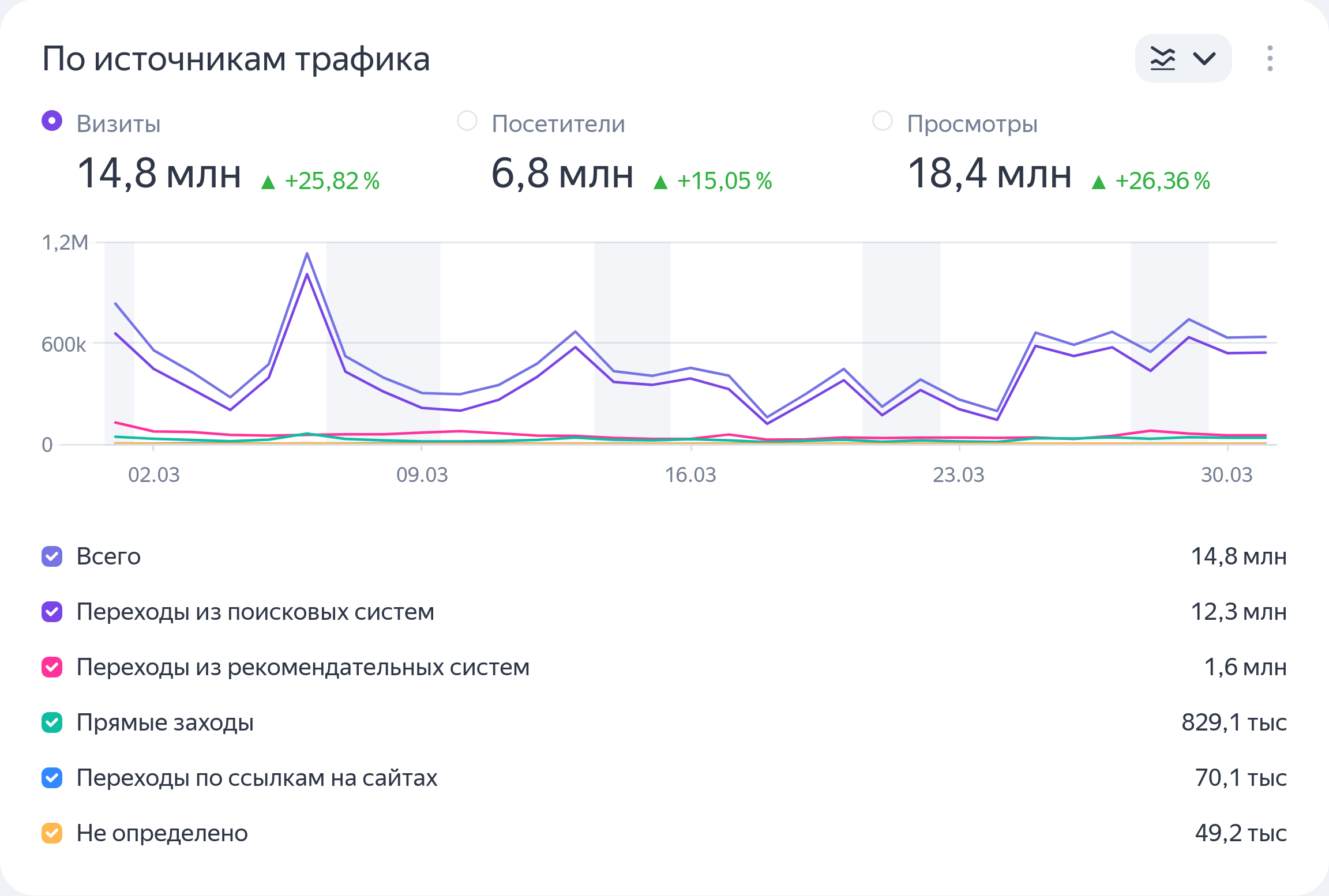The height and width of the screenshot is (896, 1329).
Task: Click the По источникам трафика title
Action: [236, 59]
